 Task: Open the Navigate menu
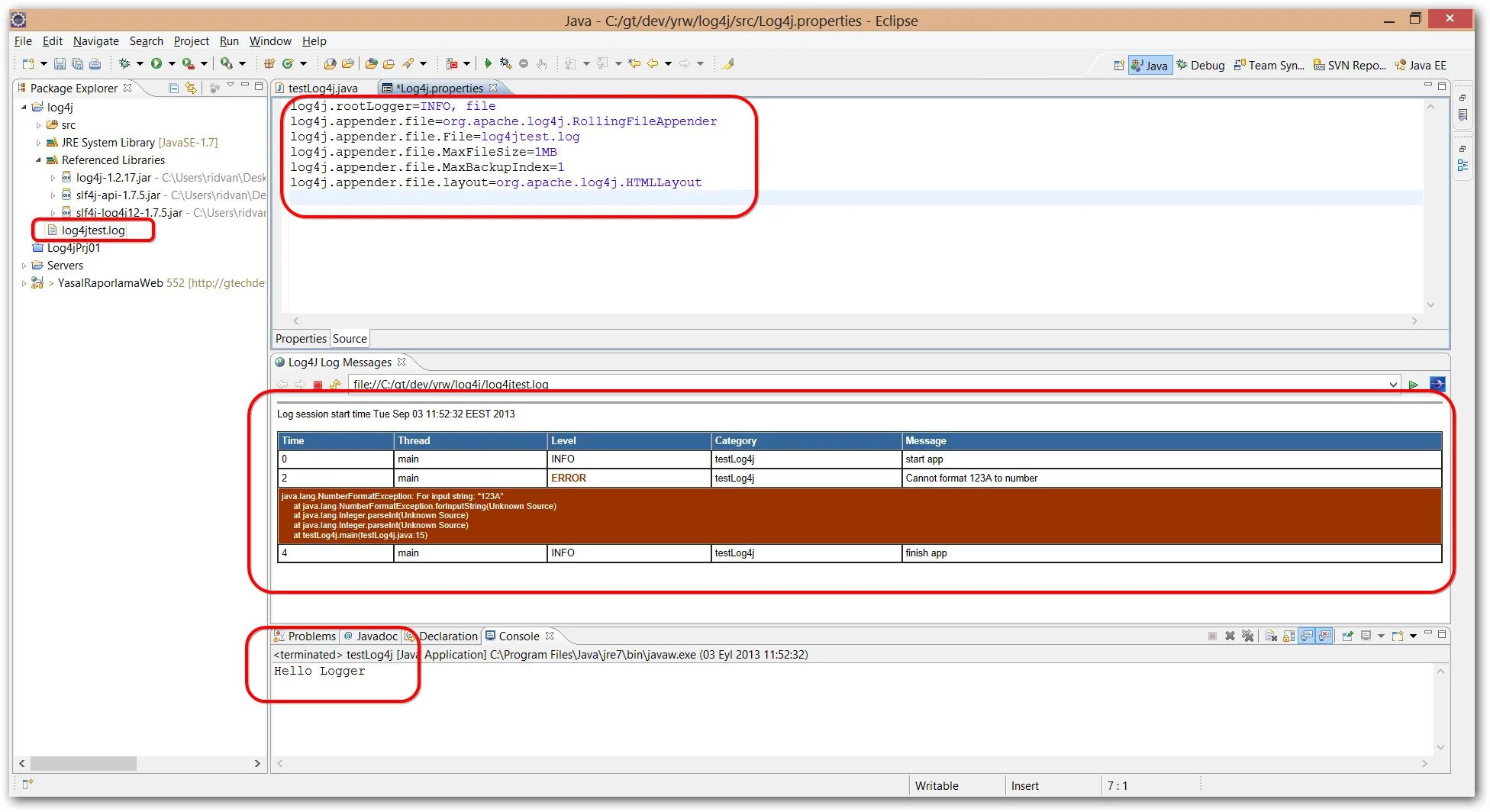(96, 41)
